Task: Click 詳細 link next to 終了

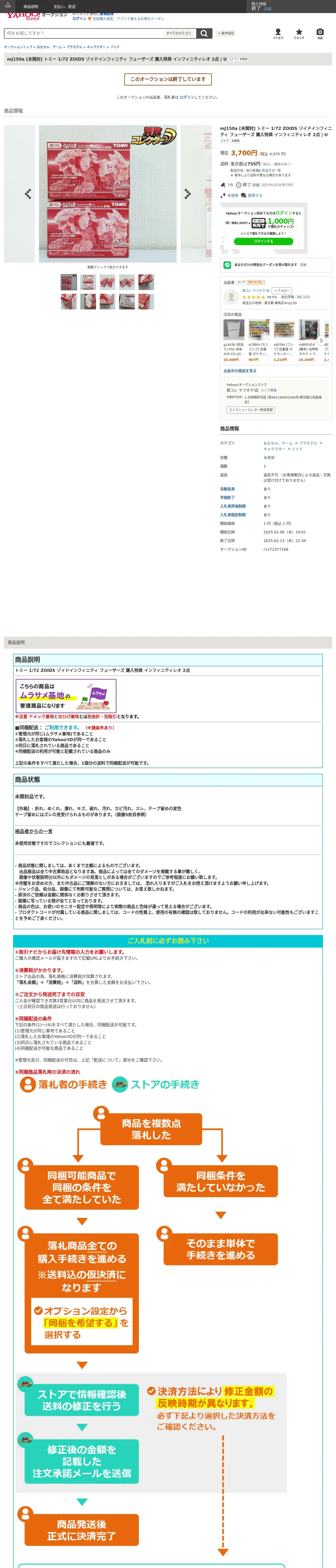Action: pyautogui.click(x=256, y=185)
